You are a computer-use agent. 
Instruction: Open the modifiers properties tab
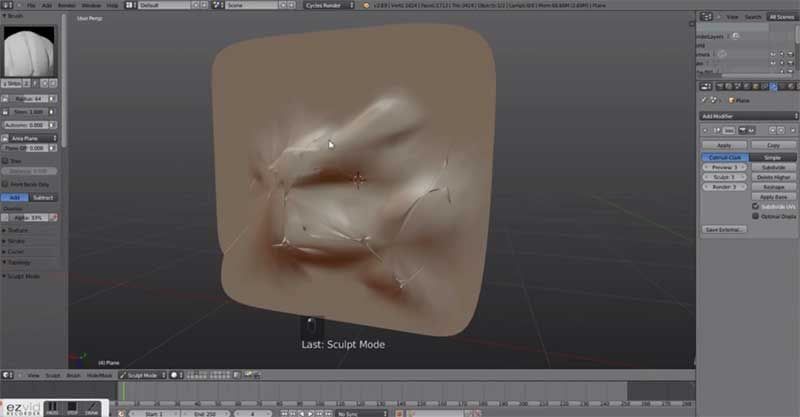pyautogui.click(x=773, y=87)
